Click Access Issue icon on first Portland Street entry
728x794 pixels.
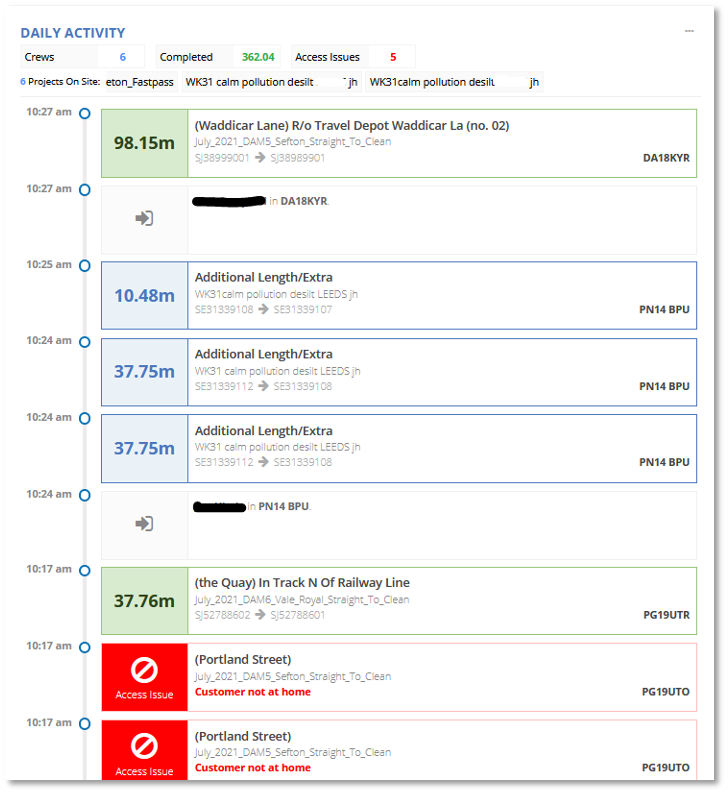(144, 671)
